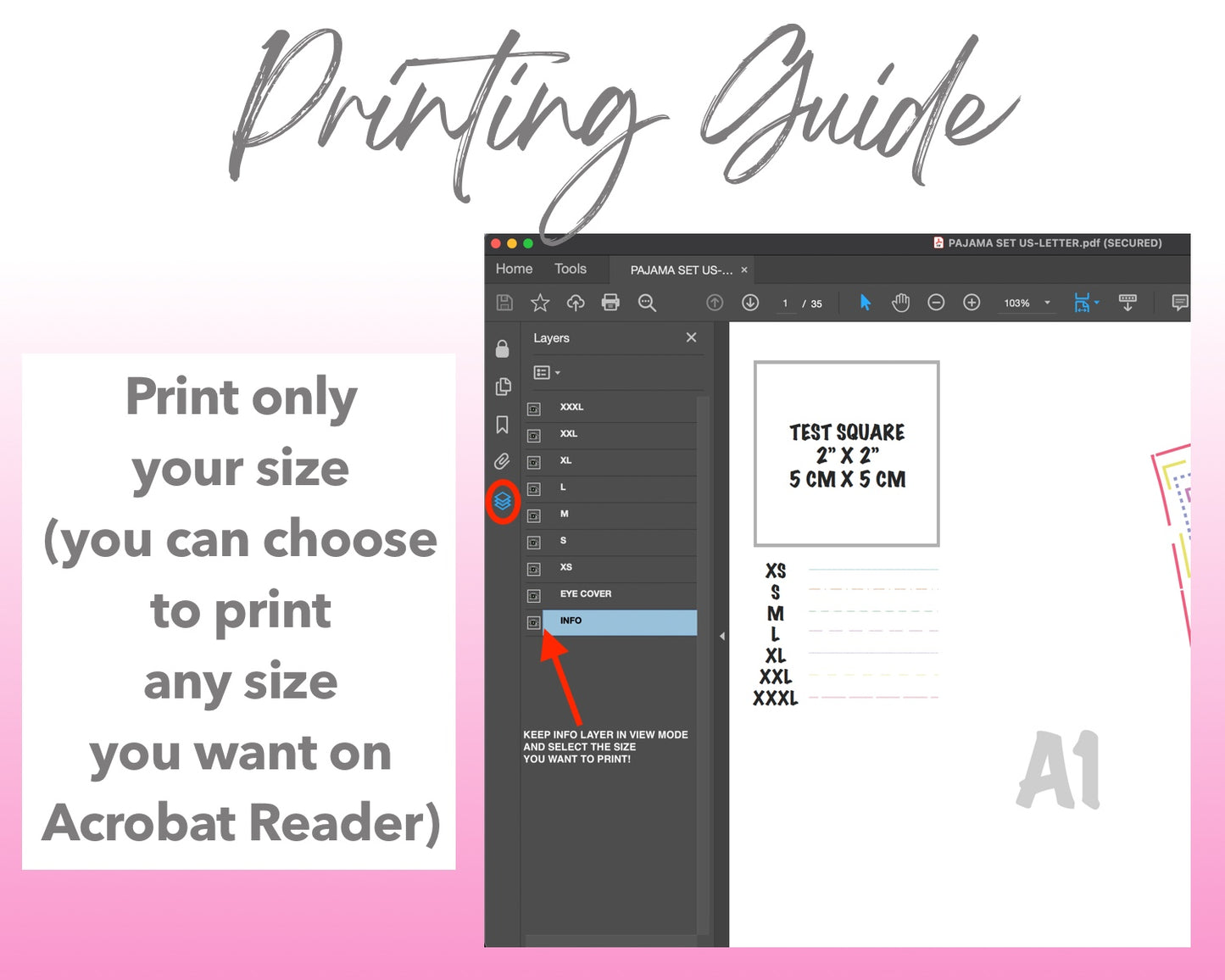Toggle visibility of EYE COVER layer

(x=534, y=596)
